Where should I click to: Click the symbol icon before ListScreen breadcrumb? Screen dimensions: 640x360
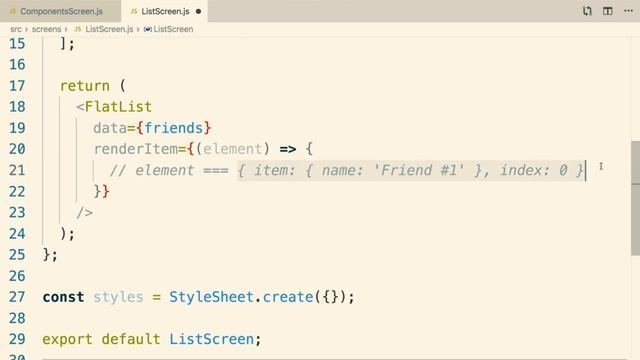click(148, 29)
